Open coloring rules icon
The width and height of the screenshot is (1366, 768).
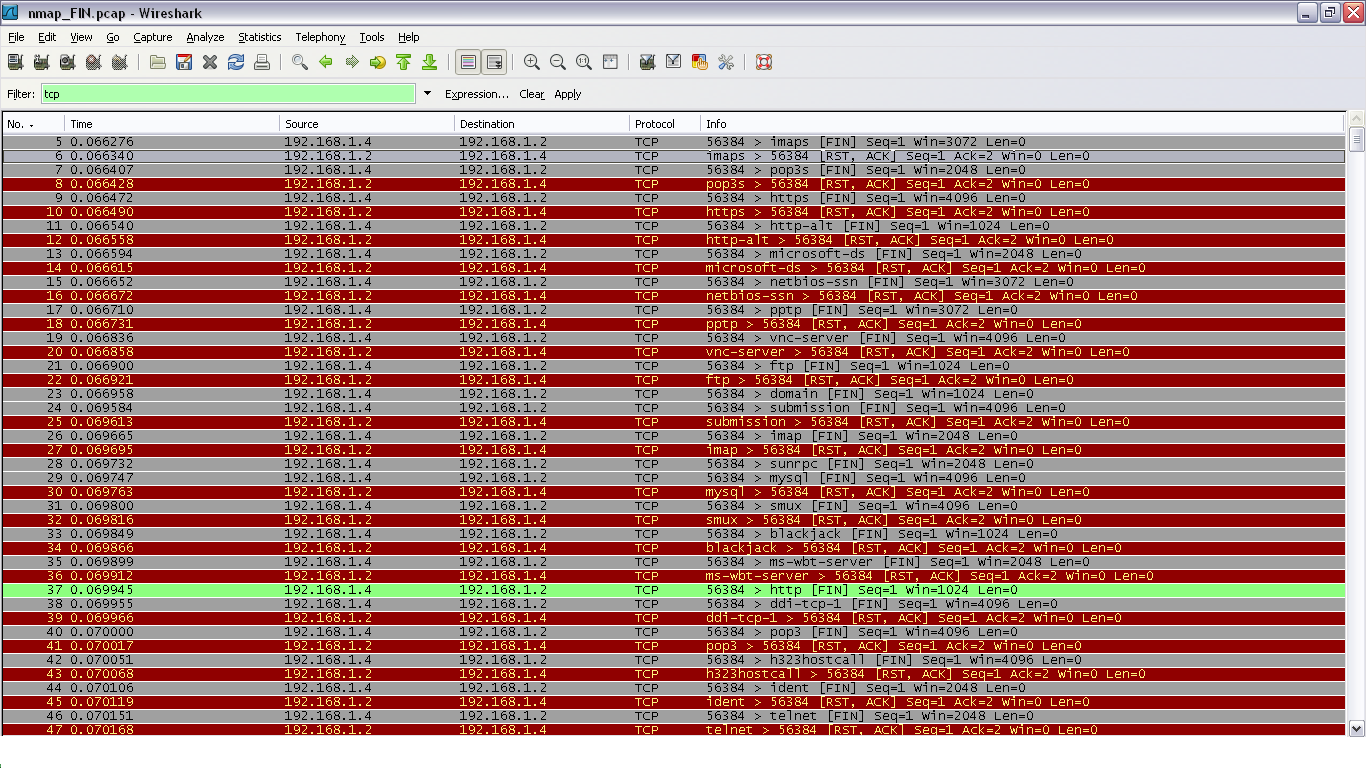click(x=700, y=62)
